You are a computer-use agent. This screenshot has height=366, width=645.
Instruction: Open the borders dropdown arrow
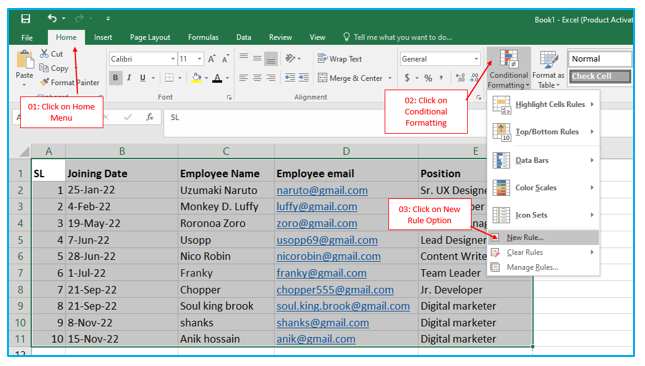179,78
